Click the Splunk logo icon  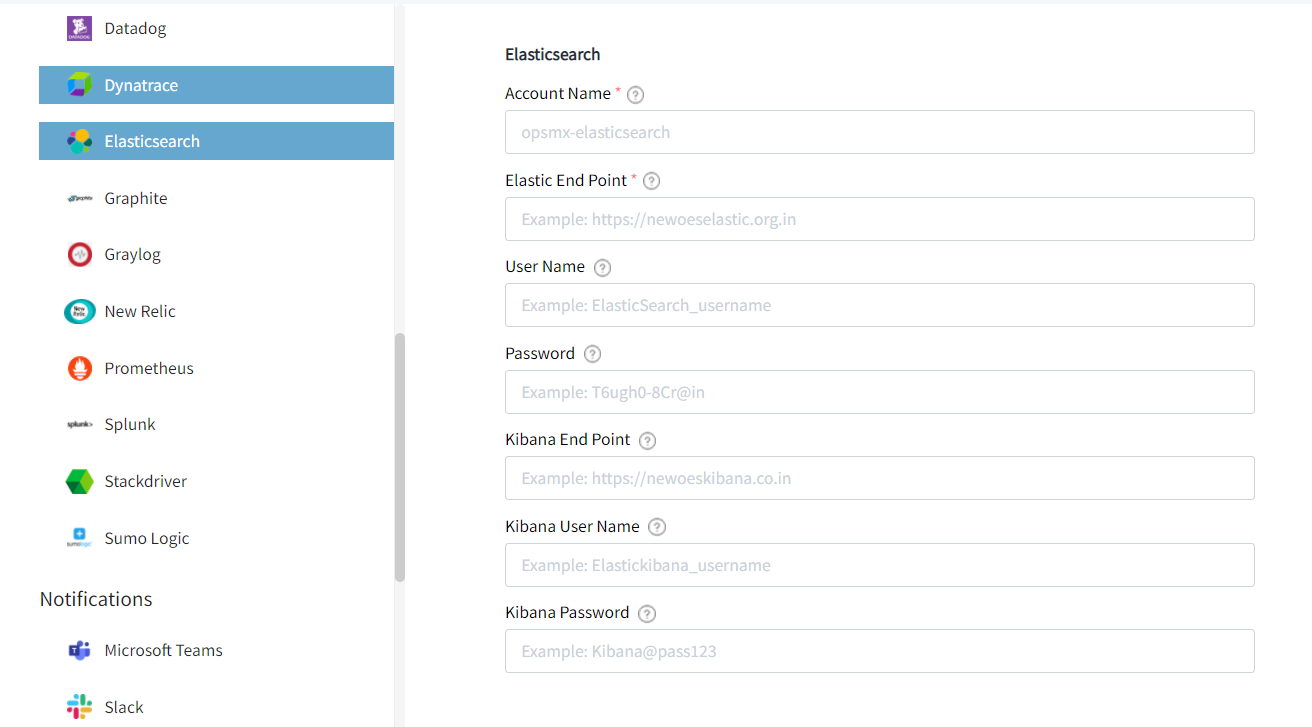coord(79,423)
